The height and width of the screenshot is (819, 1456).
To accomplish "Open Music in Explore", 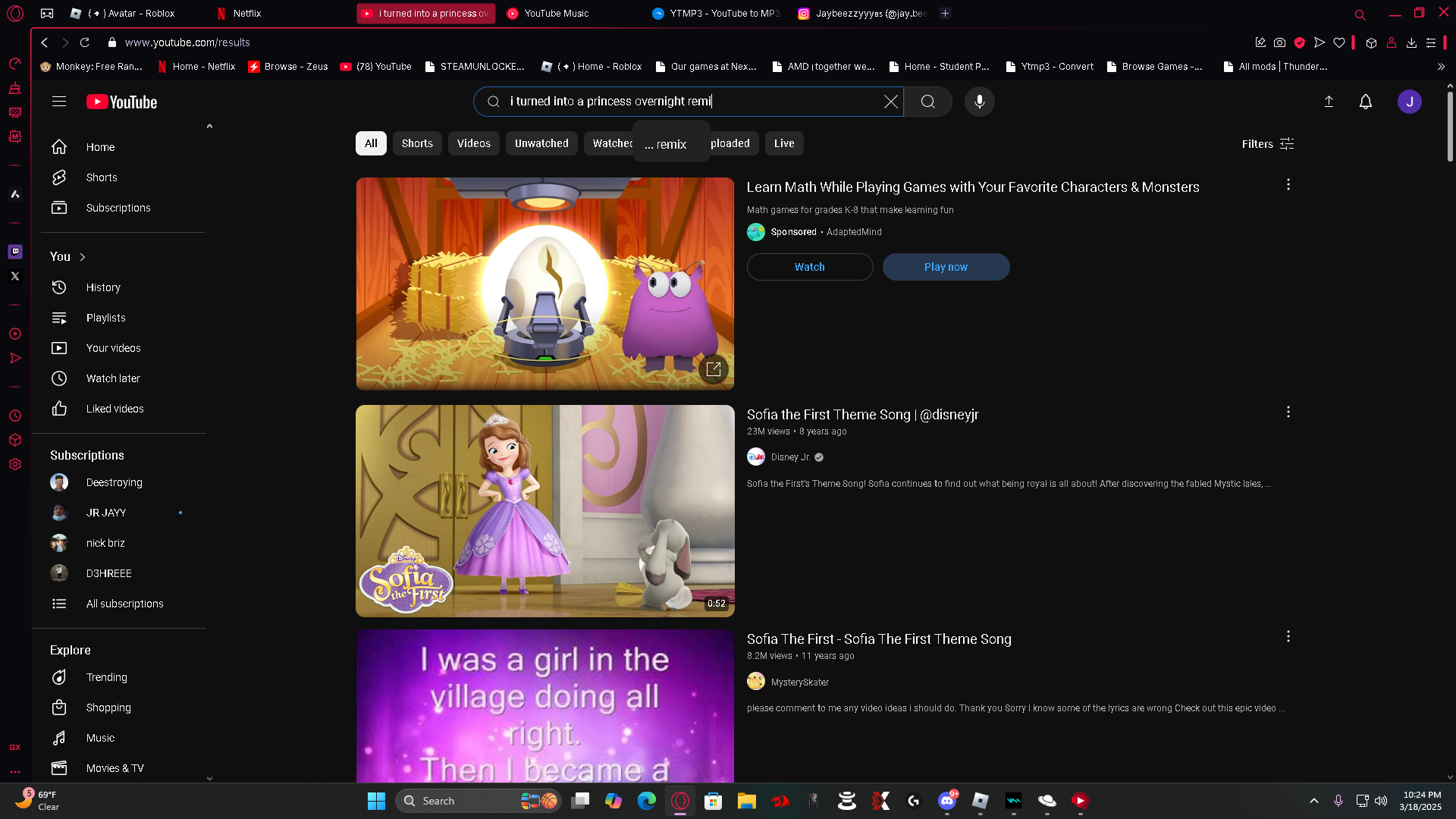I will tap(121, 738).
